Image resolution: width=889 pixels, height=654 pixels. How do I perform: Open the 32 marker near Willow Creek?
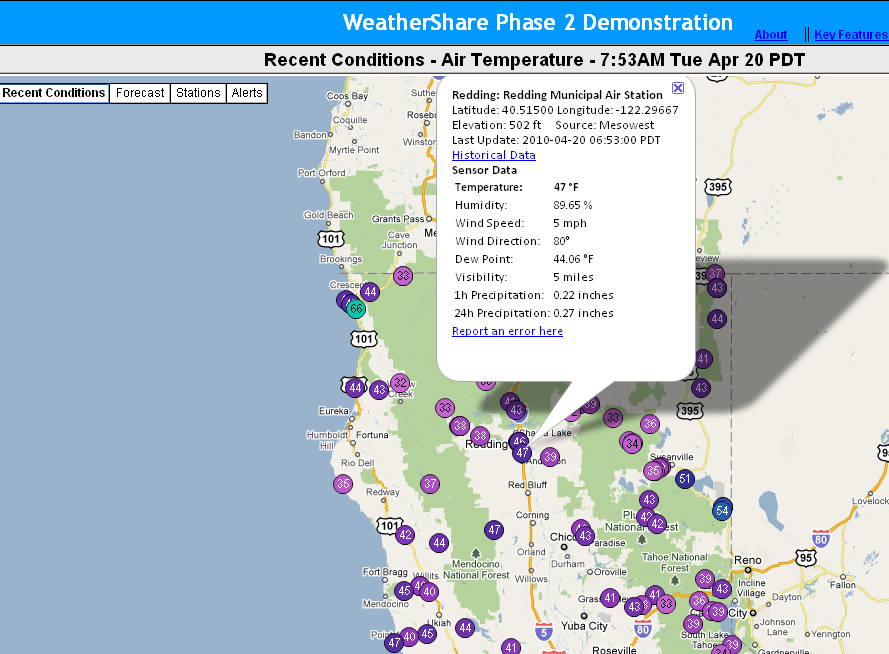(400, 382)
